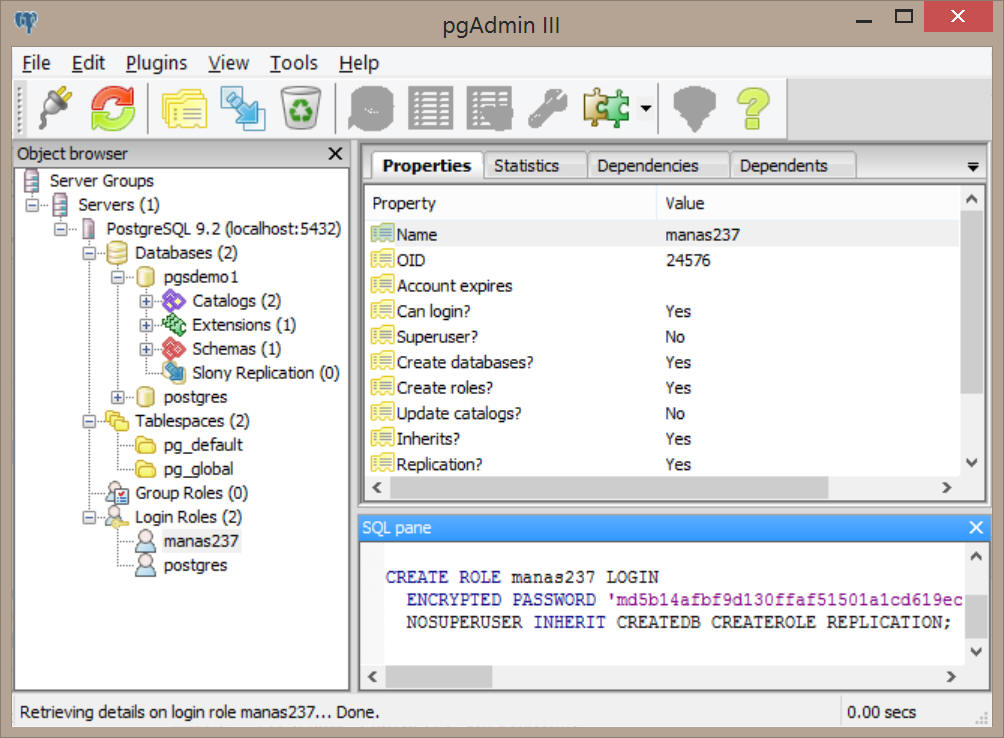Select the manas237 login role
1004x738 pixels.
coord(201,541)
